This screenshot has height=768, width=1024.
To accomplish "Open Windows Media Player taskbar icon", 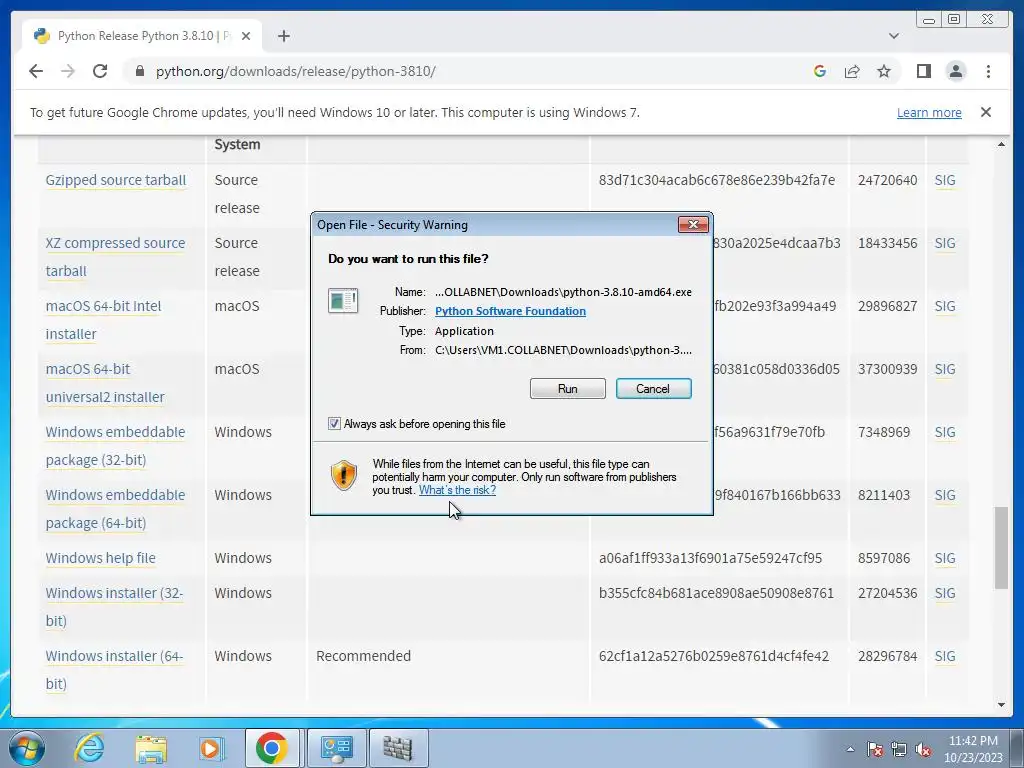I will pyautogui.click(x=211, y=748).
